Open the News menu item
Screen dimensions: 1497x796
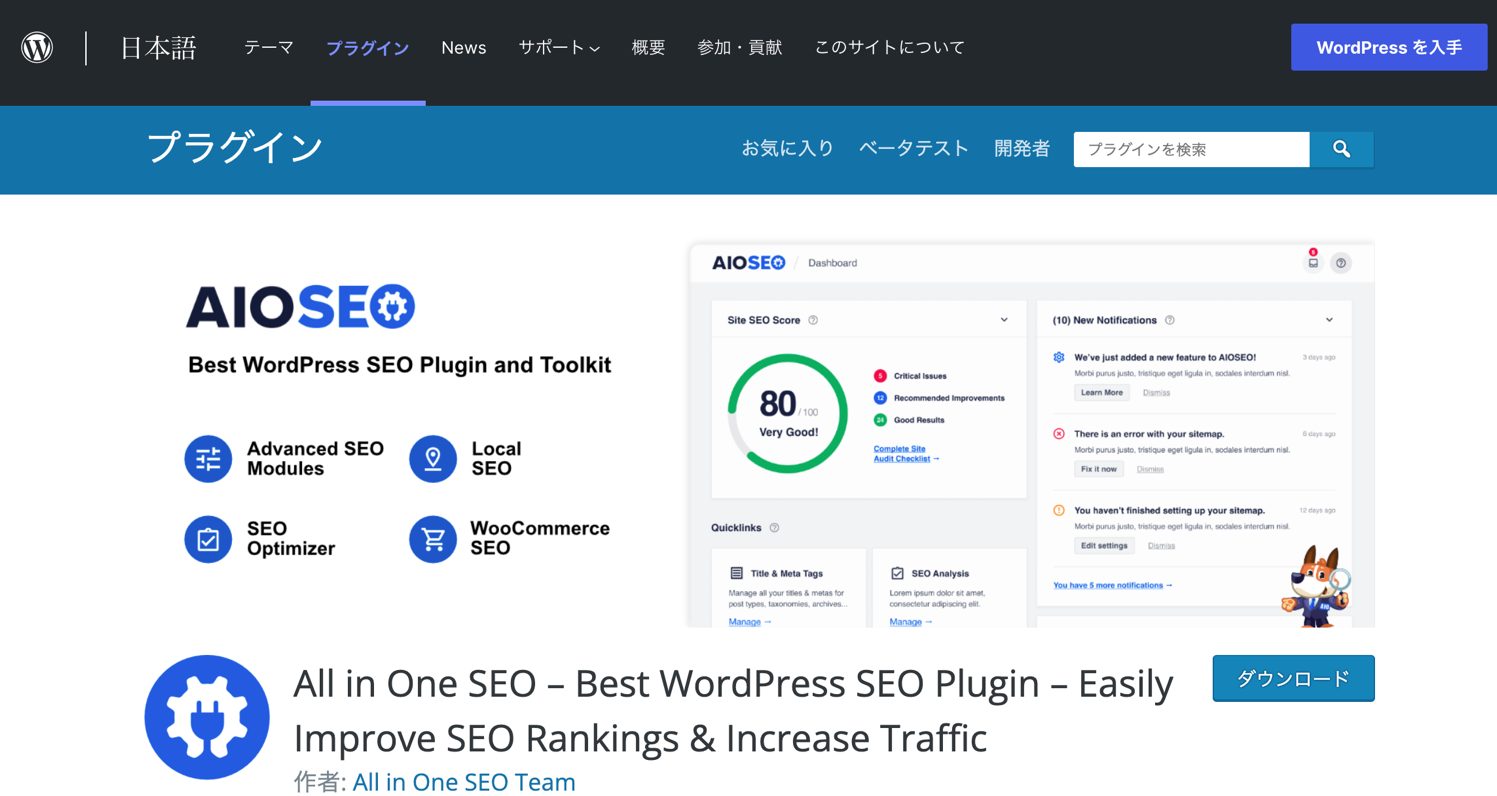[x=463, y=47]
